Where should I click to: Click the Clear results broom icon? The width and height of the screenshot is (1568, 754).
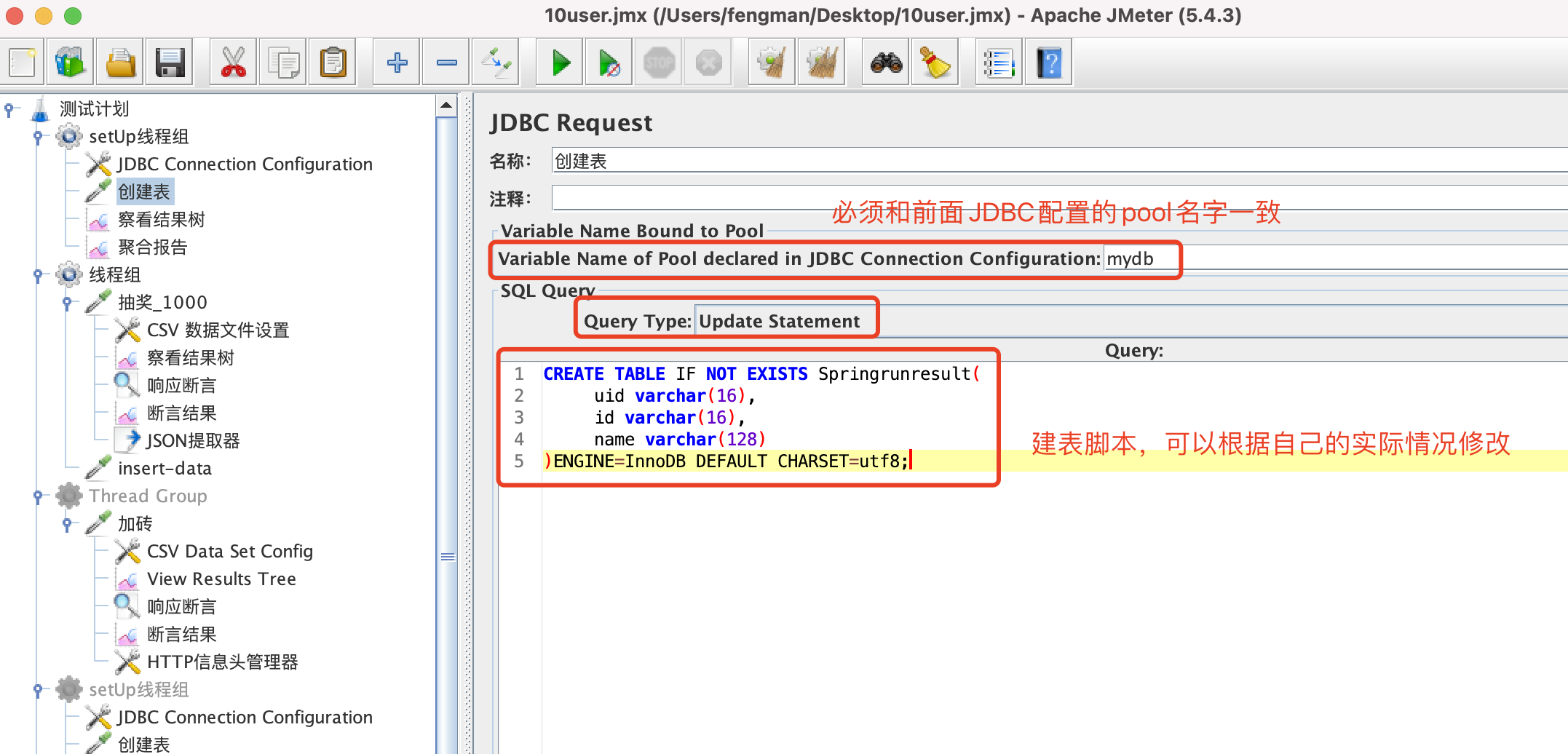click(772, 63)
